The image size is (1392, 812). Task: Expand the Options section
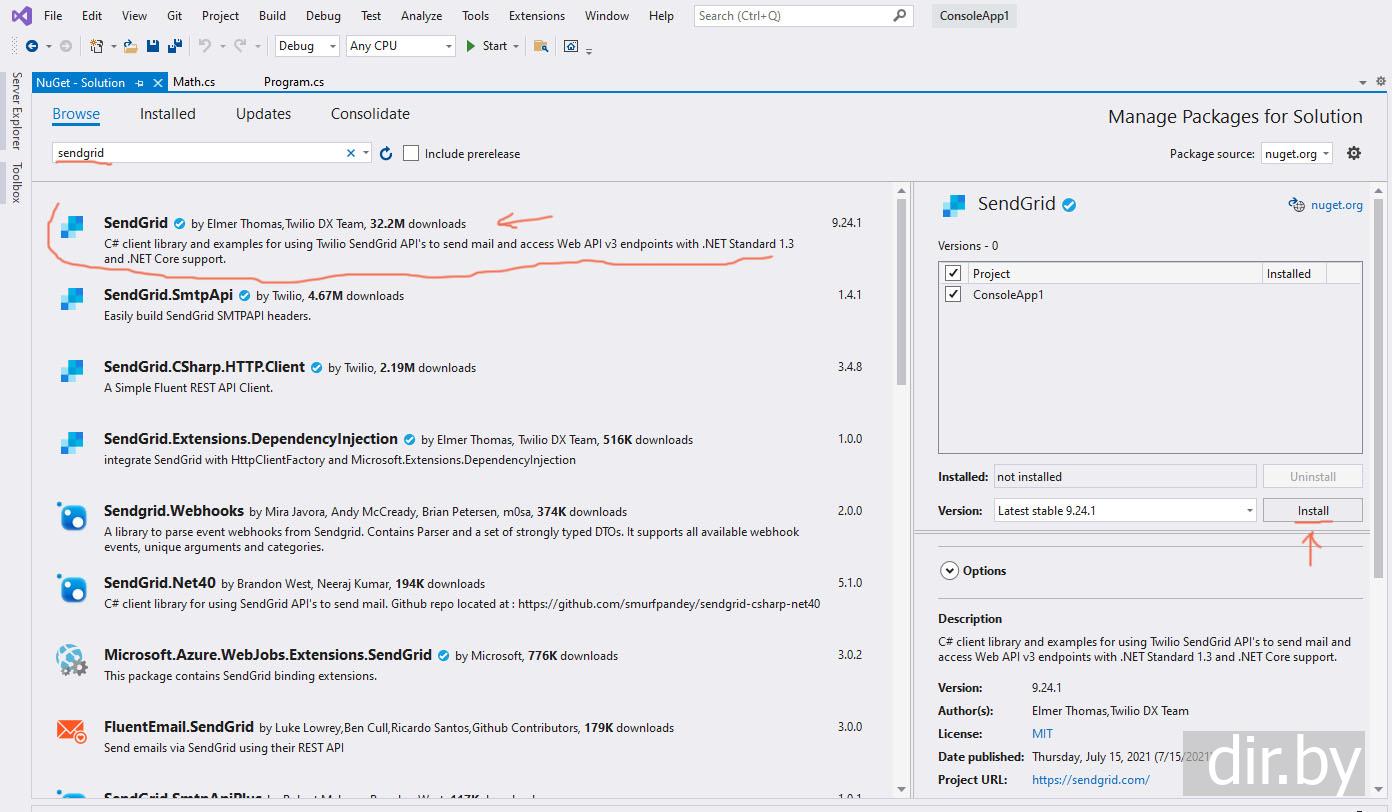point(949,571)
